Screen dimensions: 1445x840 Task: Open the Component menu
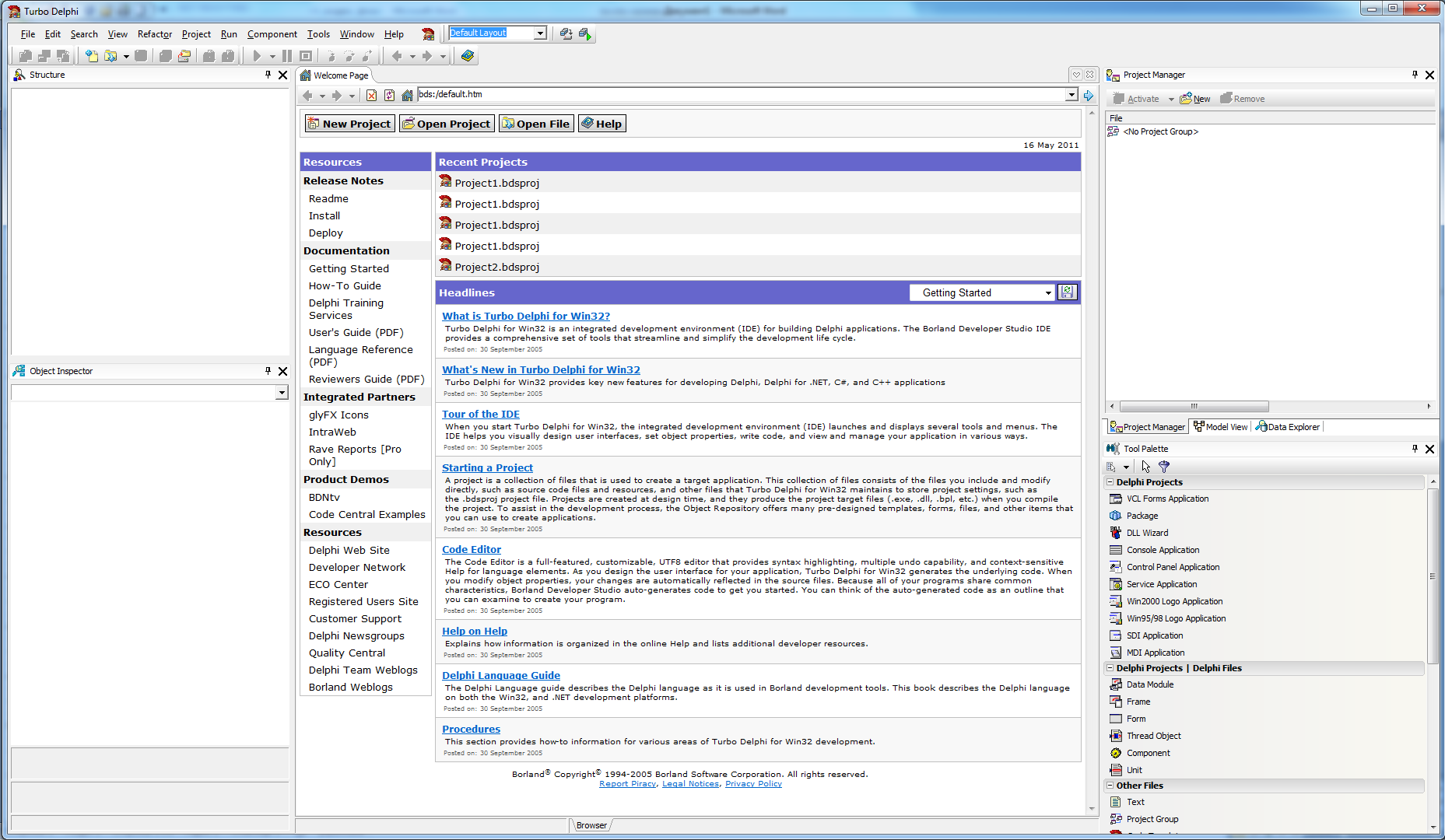(x=272, y=34)
